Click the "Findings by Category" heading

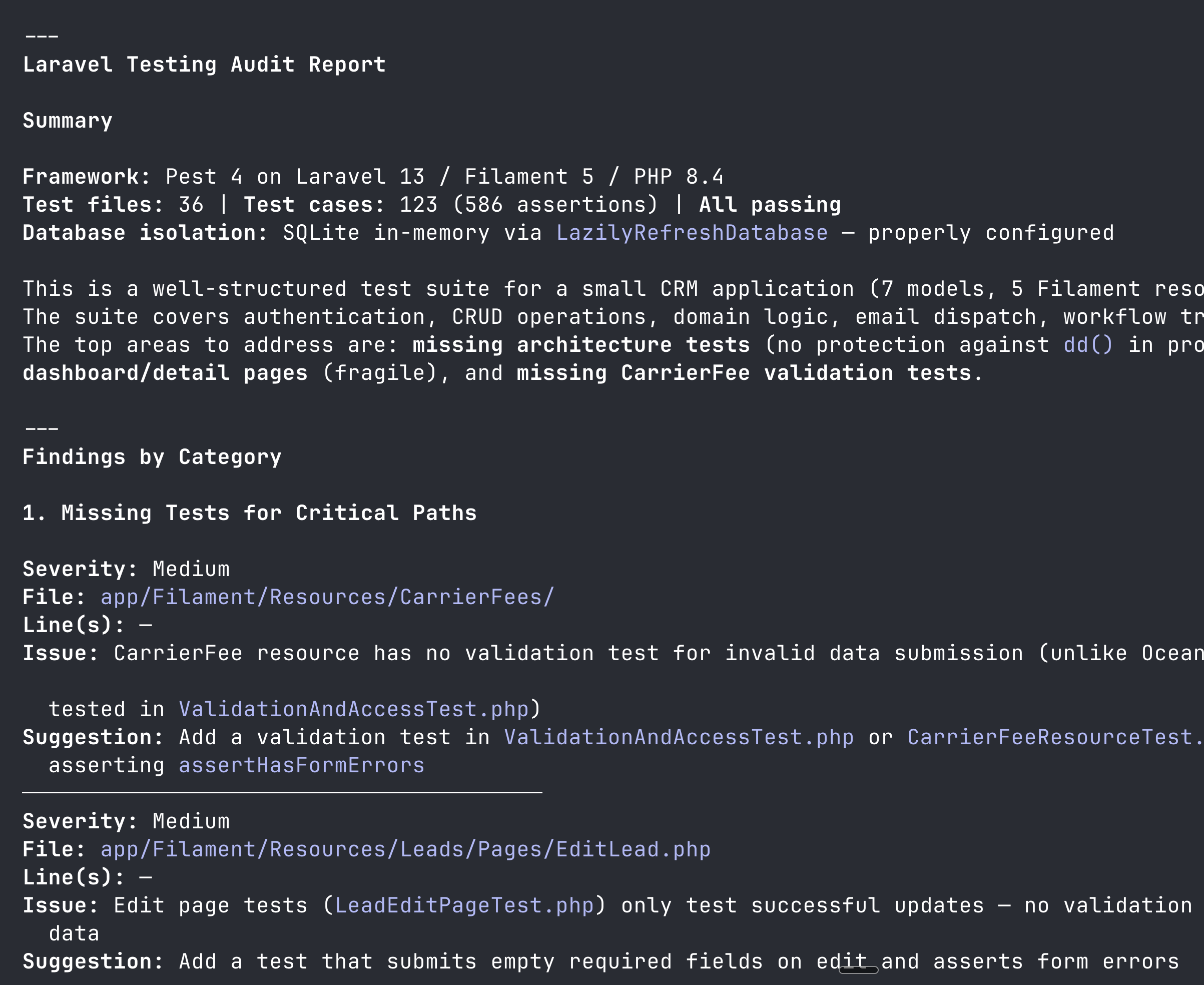[x=152, y=457]
